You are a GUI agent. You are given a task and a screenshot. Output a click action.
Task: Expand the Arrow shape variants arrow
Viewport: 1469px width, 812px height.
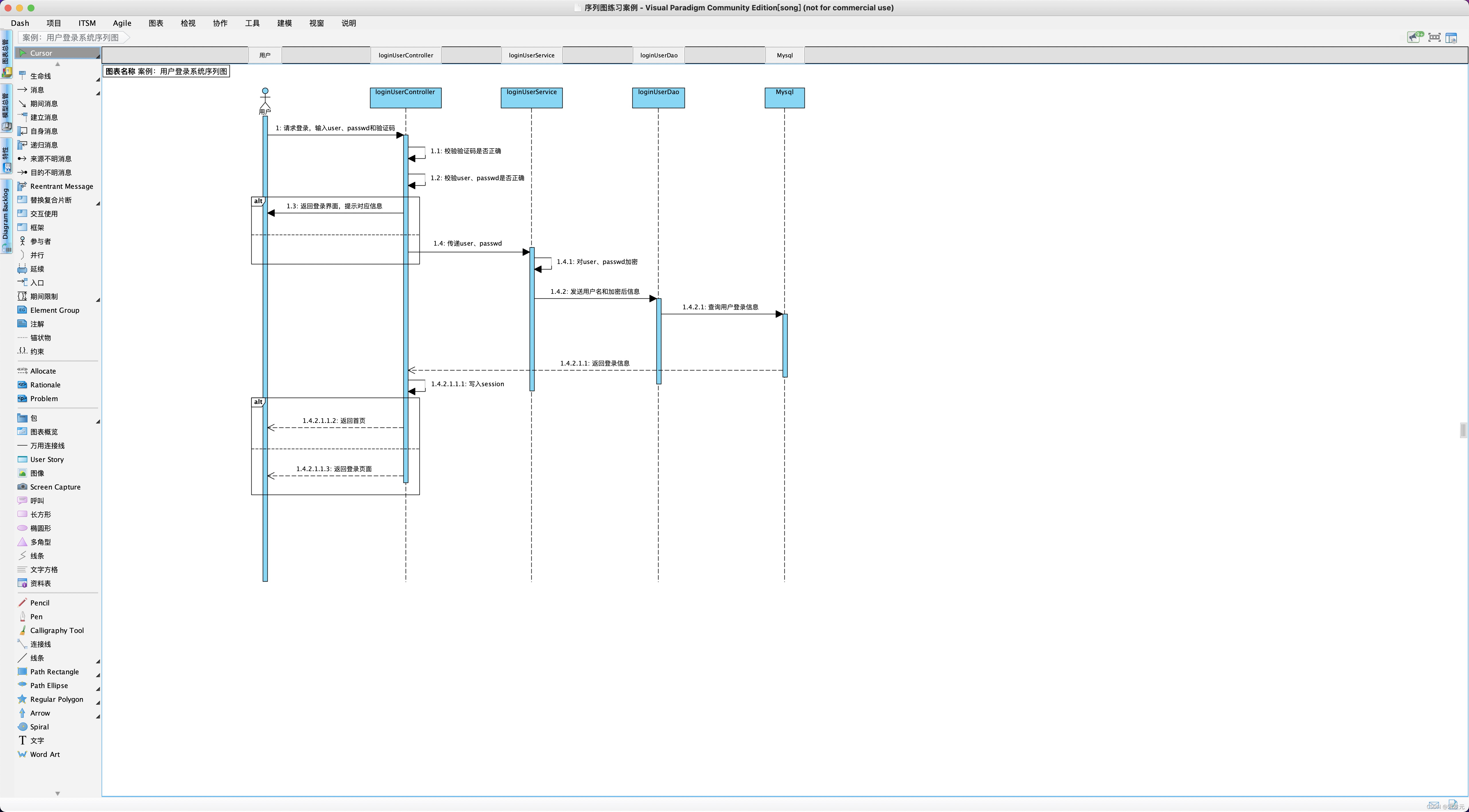[98, 717]
